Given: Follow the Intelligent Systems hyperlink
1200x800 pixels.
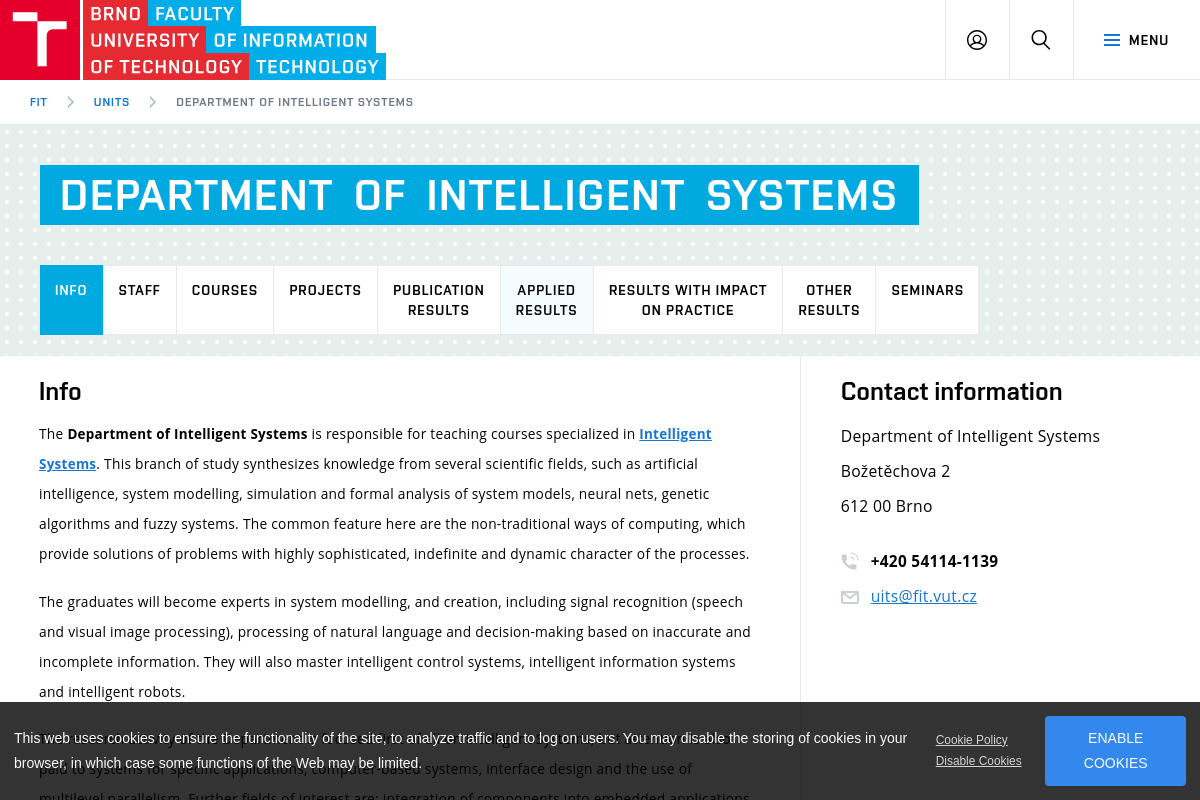Looking at the screenshot, I should click(675, 434).
